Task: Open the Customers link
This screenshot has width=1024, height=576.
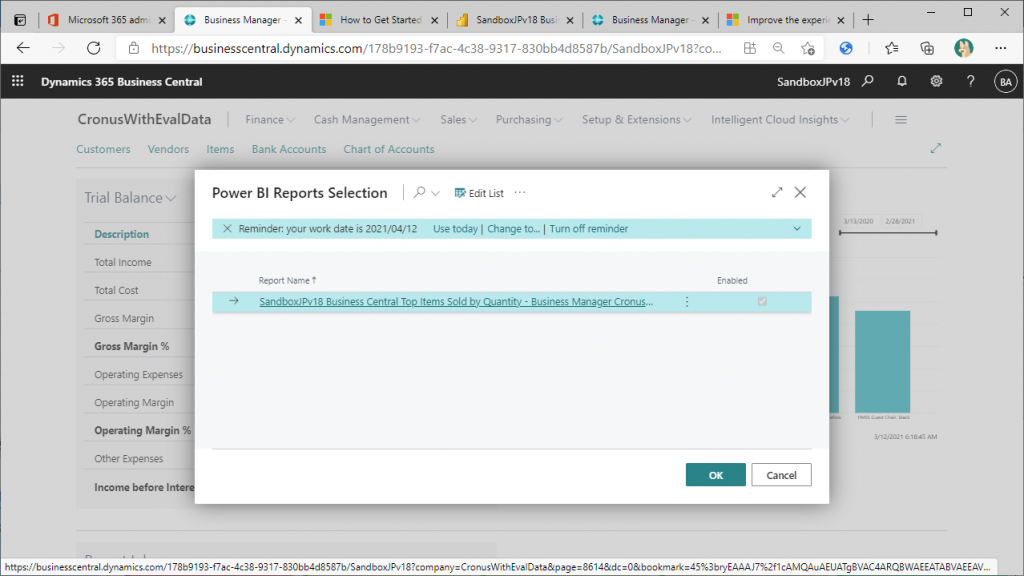Action: [103, 149]
